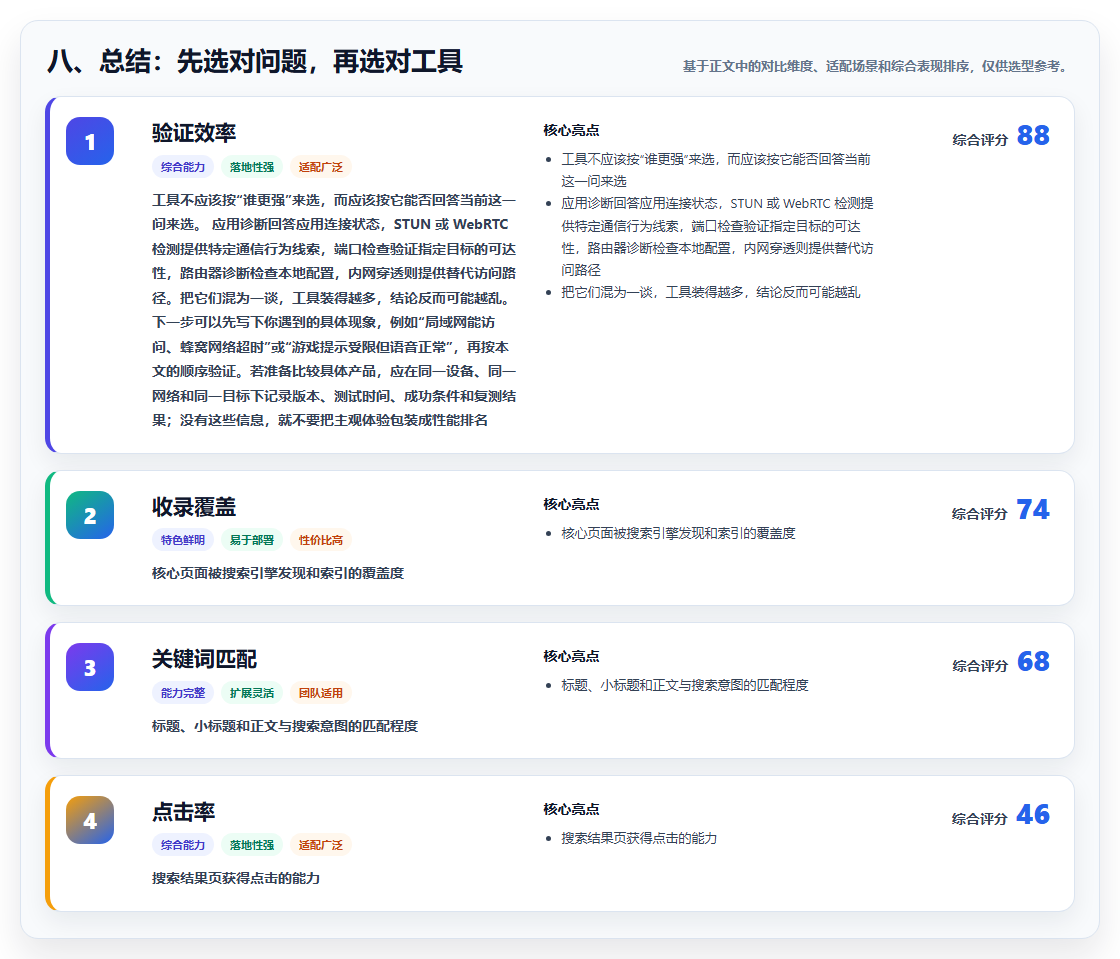Open the 验证效率 card title
This screenshot has width=1120, height=959.
tap(194, 133)
